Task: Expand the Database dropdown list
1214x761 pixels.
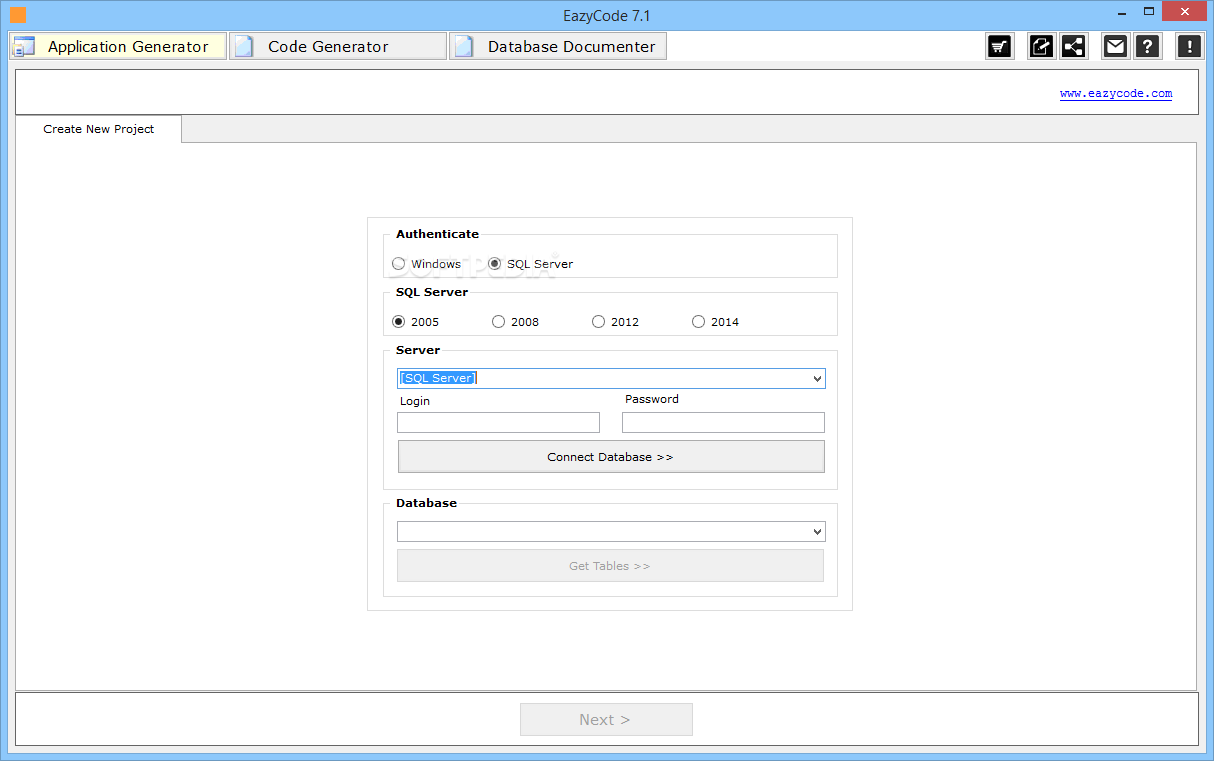Action: [817, 532]
